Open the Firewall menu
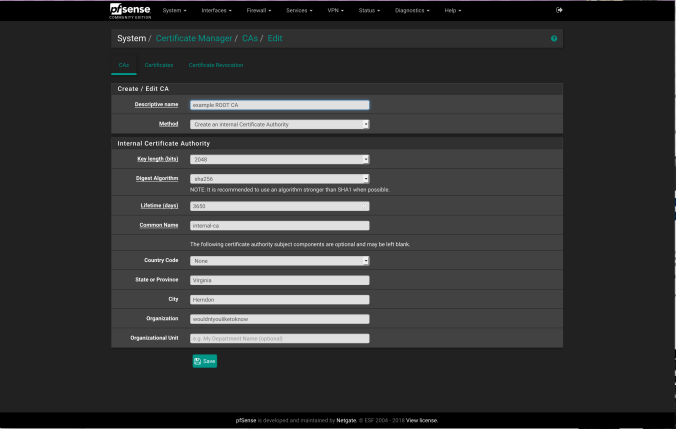This screenshot has width=676, height=429. point(261,10)
